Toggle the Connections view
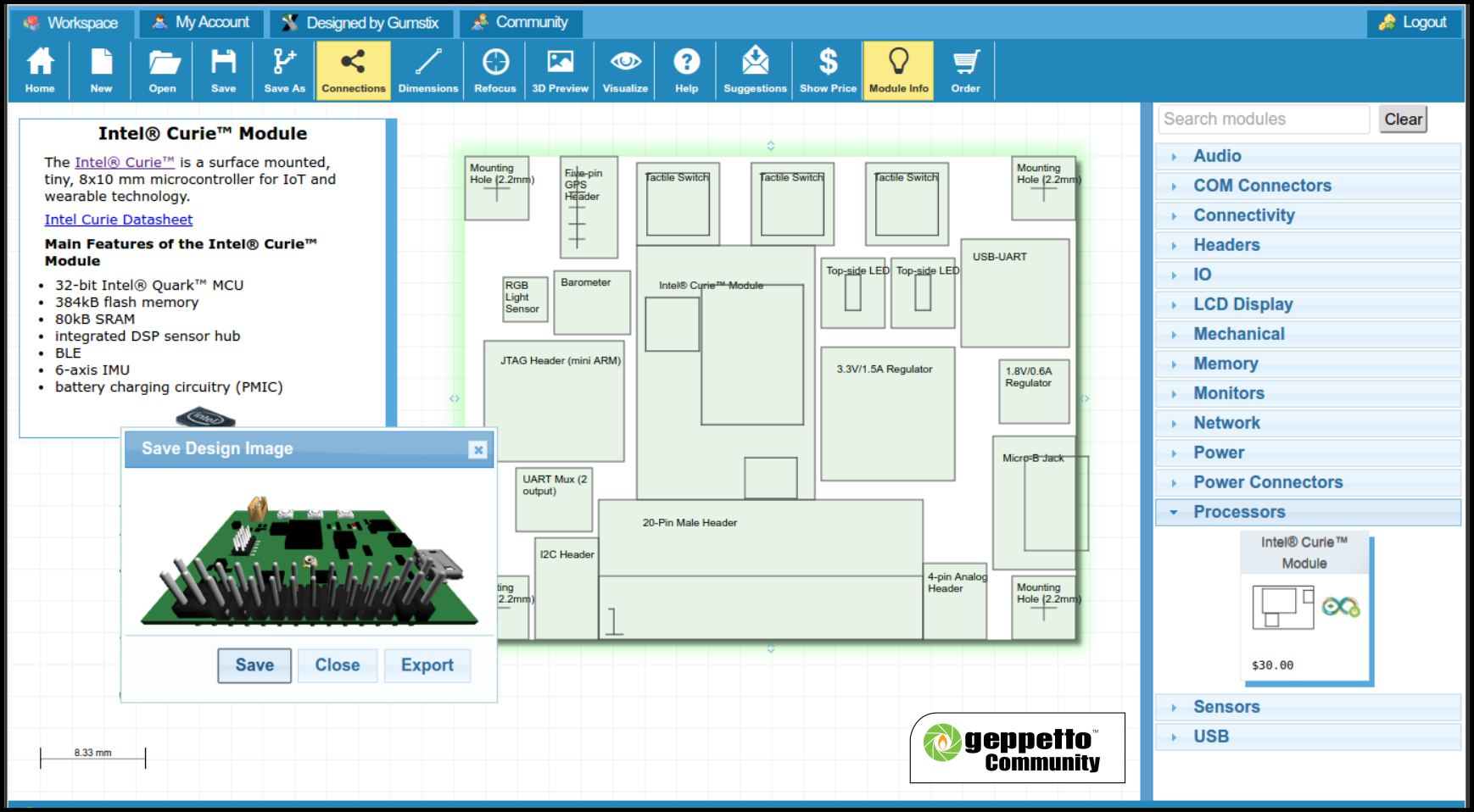 click(x=354, y=71)
